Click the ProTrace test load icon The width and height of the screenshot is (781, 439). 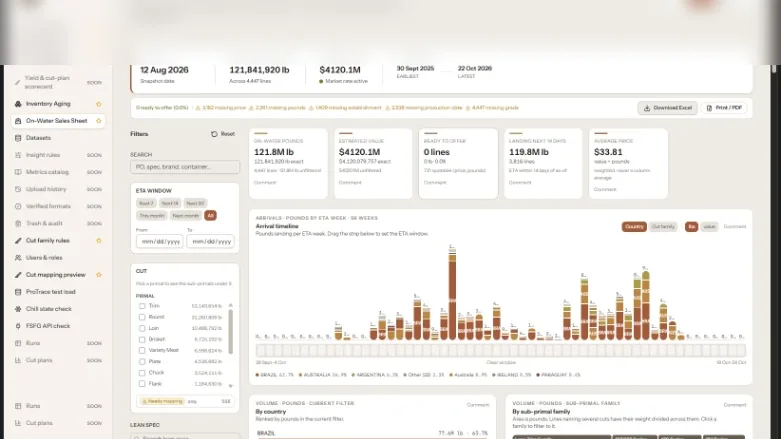(x=18, y=292)
